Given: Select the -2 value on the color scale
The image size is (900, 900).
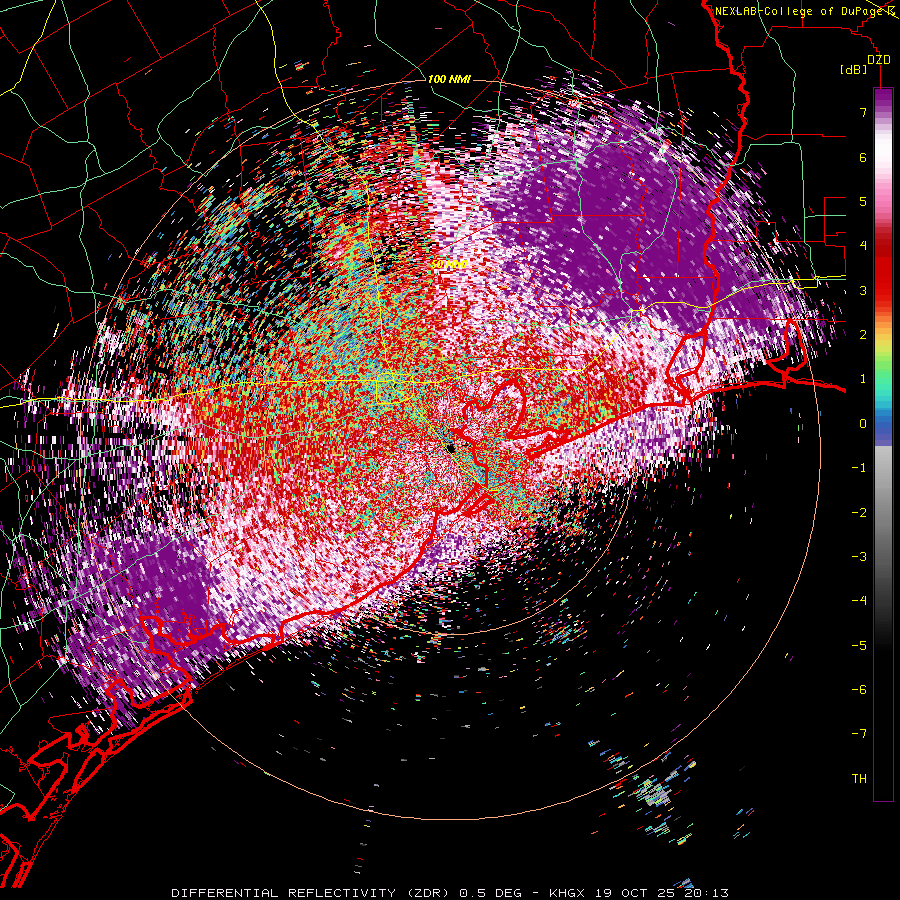Looking at the screenshot, I should click(859, 512).
